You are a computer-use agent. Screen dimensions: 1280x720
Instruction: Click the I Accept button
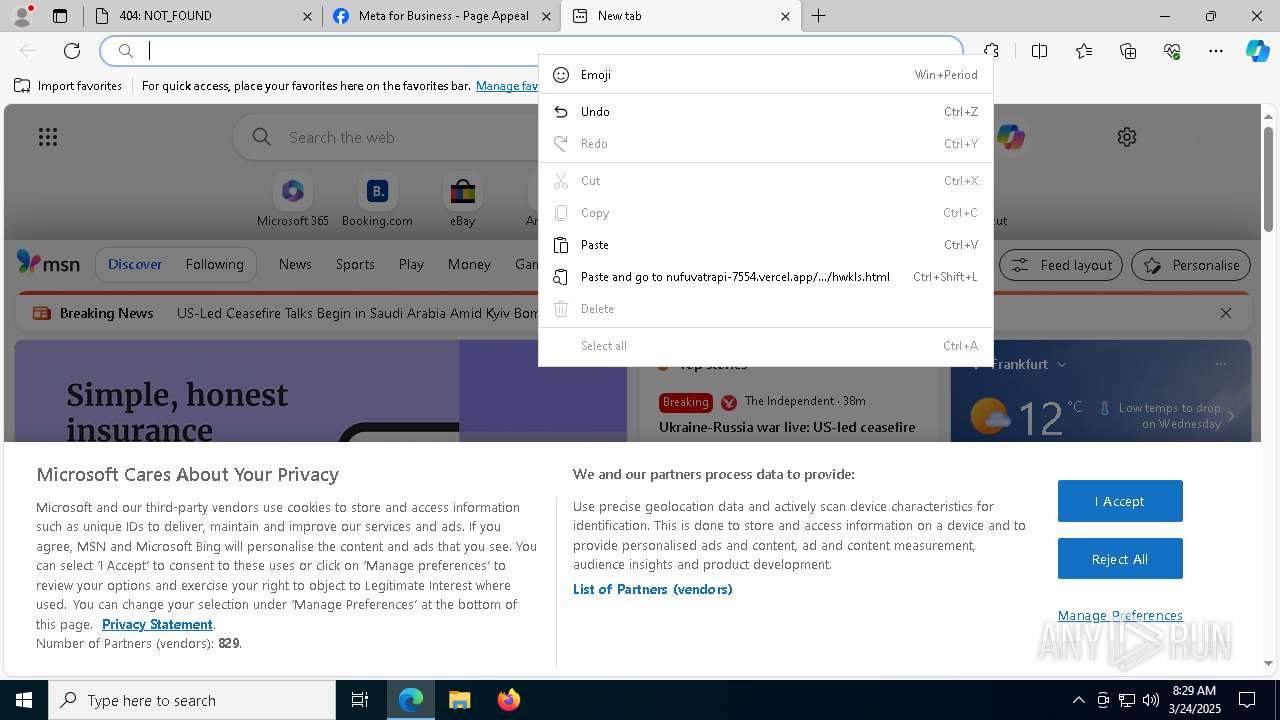pyautogui.click(x=1120, y=501)
